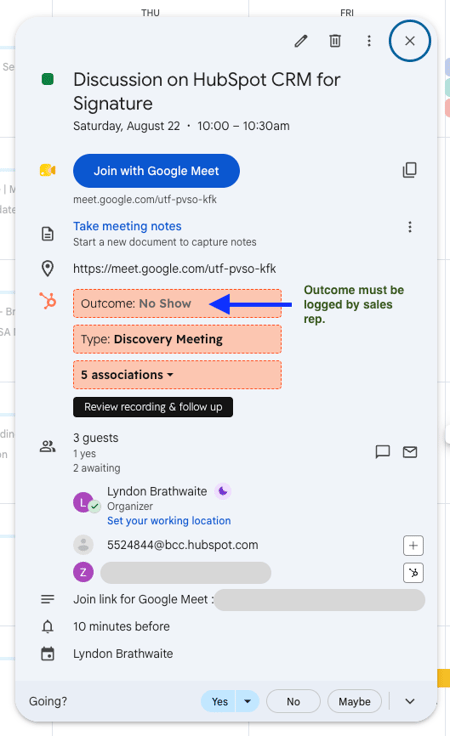
Task: Expand RSVP section with chevron
Action: [410, 702]
